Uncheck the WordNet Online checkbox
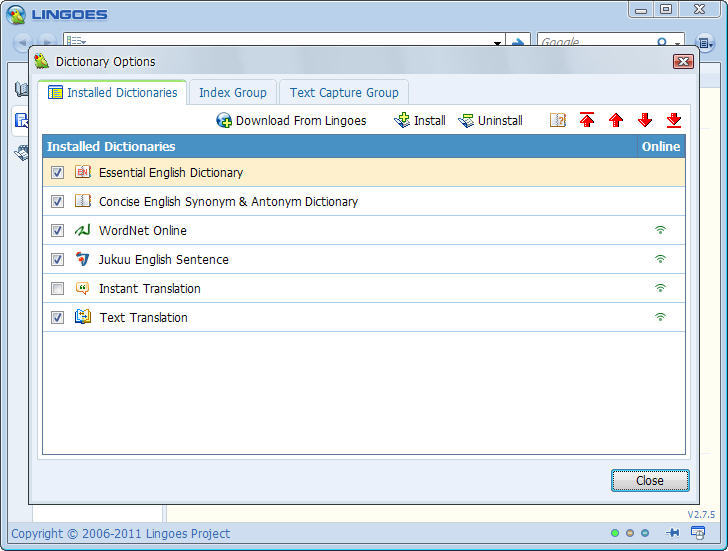 (57, 230)
